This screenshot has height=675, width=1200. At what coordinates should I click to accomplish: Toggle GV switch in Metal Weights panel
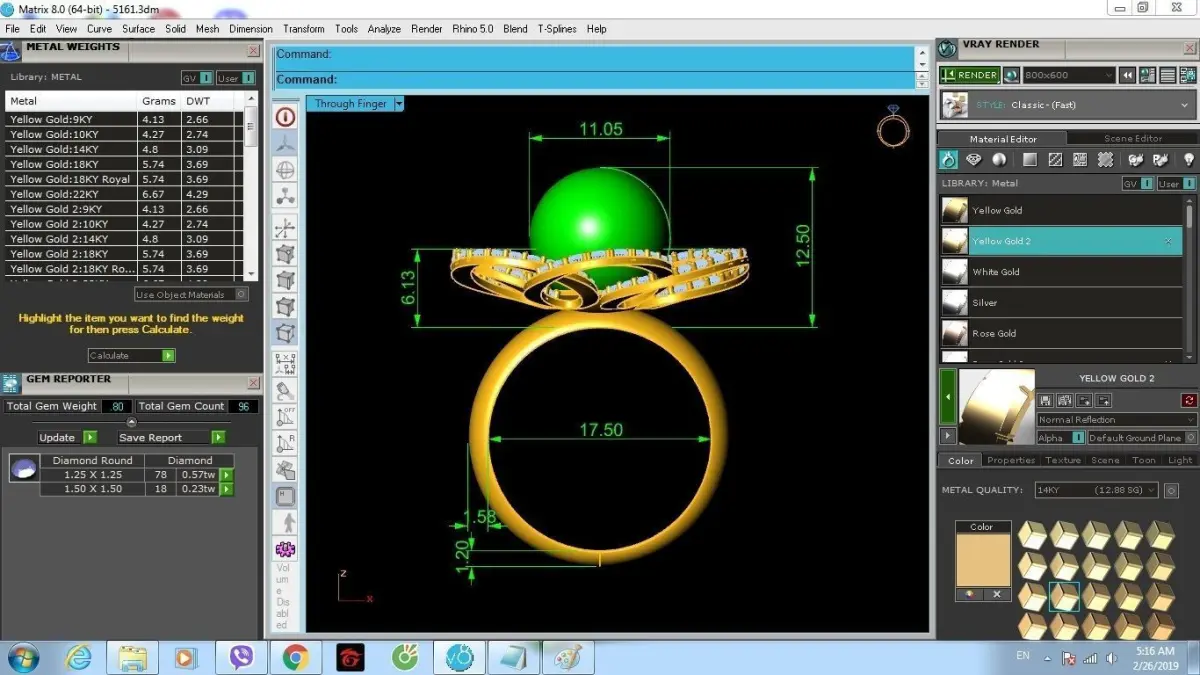pyautogui.click(x=197, y=78)
